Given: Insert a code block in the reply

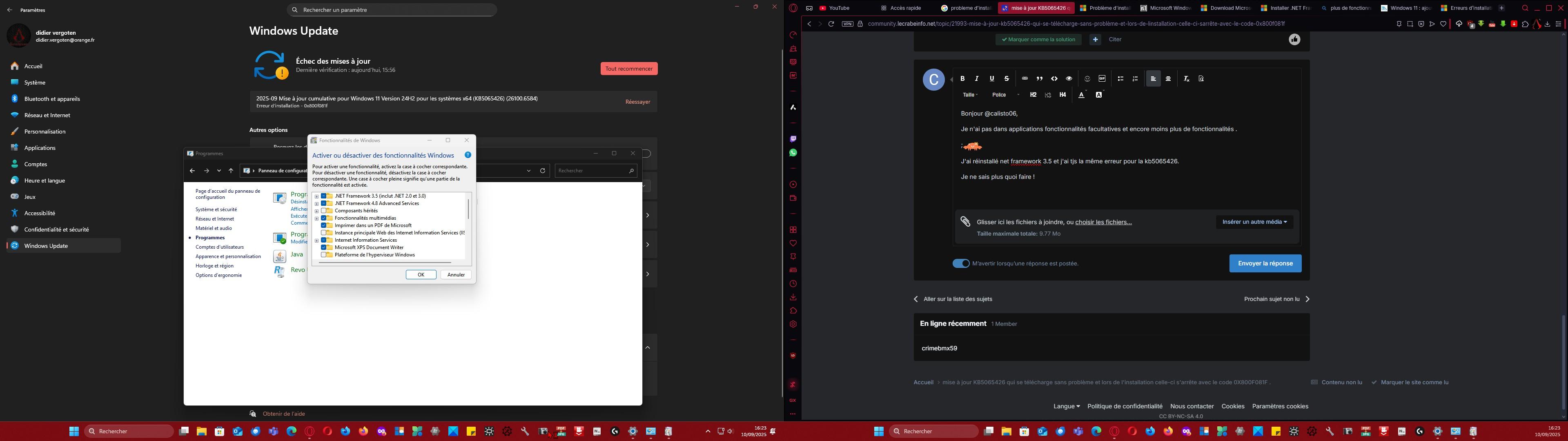Looking at the screenshot, I should [x=1054, y=78].
